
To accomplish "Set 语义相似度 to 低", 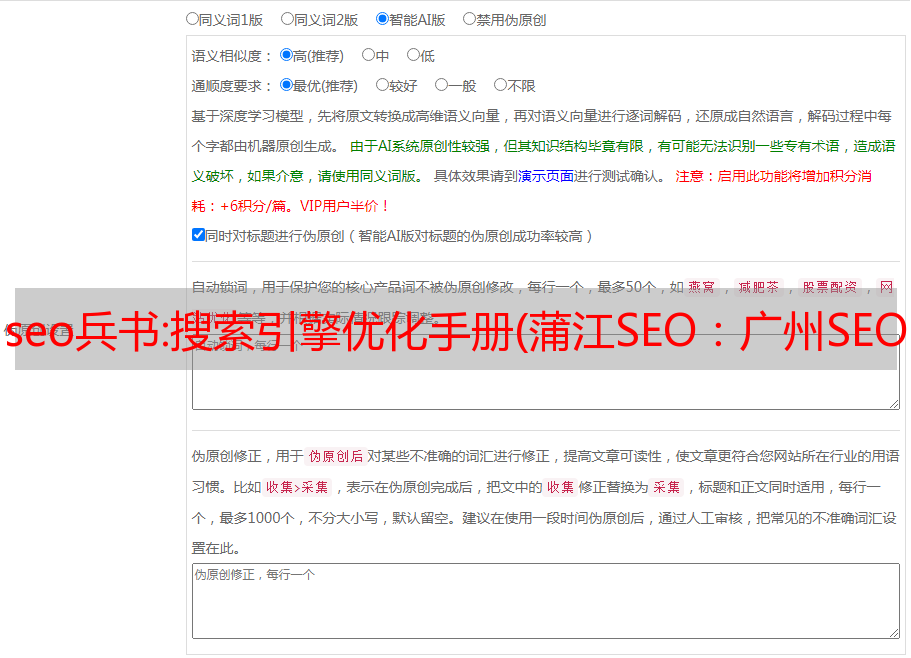I will [x=413, y=55].
